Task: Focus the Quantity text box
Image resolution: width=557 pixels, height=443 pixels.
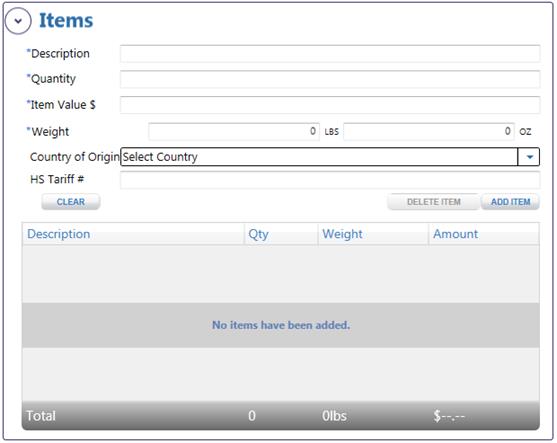Action: coord(330,79)
